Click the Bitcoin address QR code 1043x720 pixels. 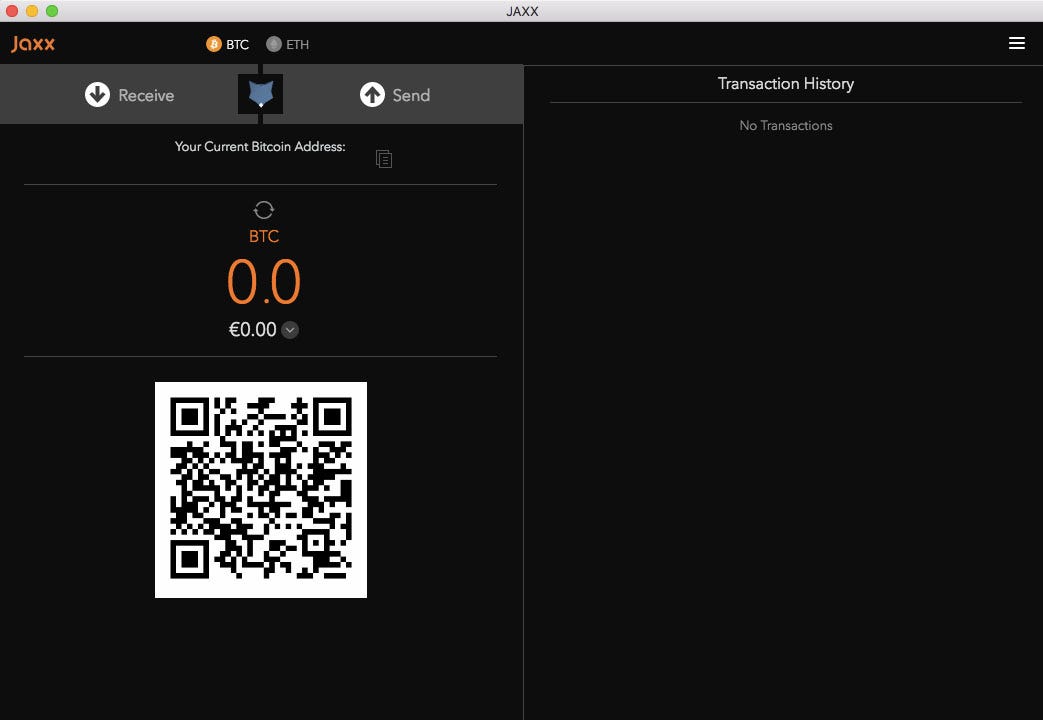point(261,490)
